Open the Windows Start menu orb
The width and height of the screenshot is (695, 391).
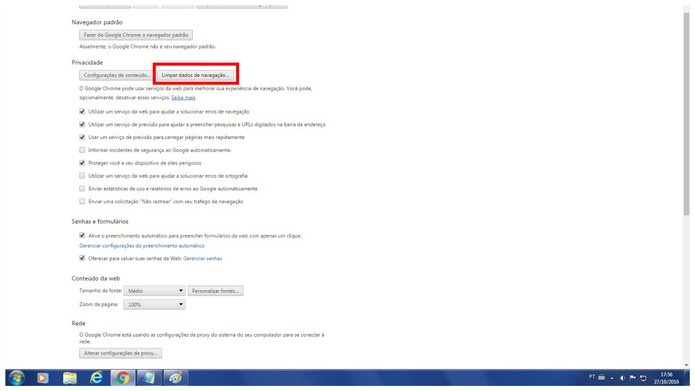point(17,378)
